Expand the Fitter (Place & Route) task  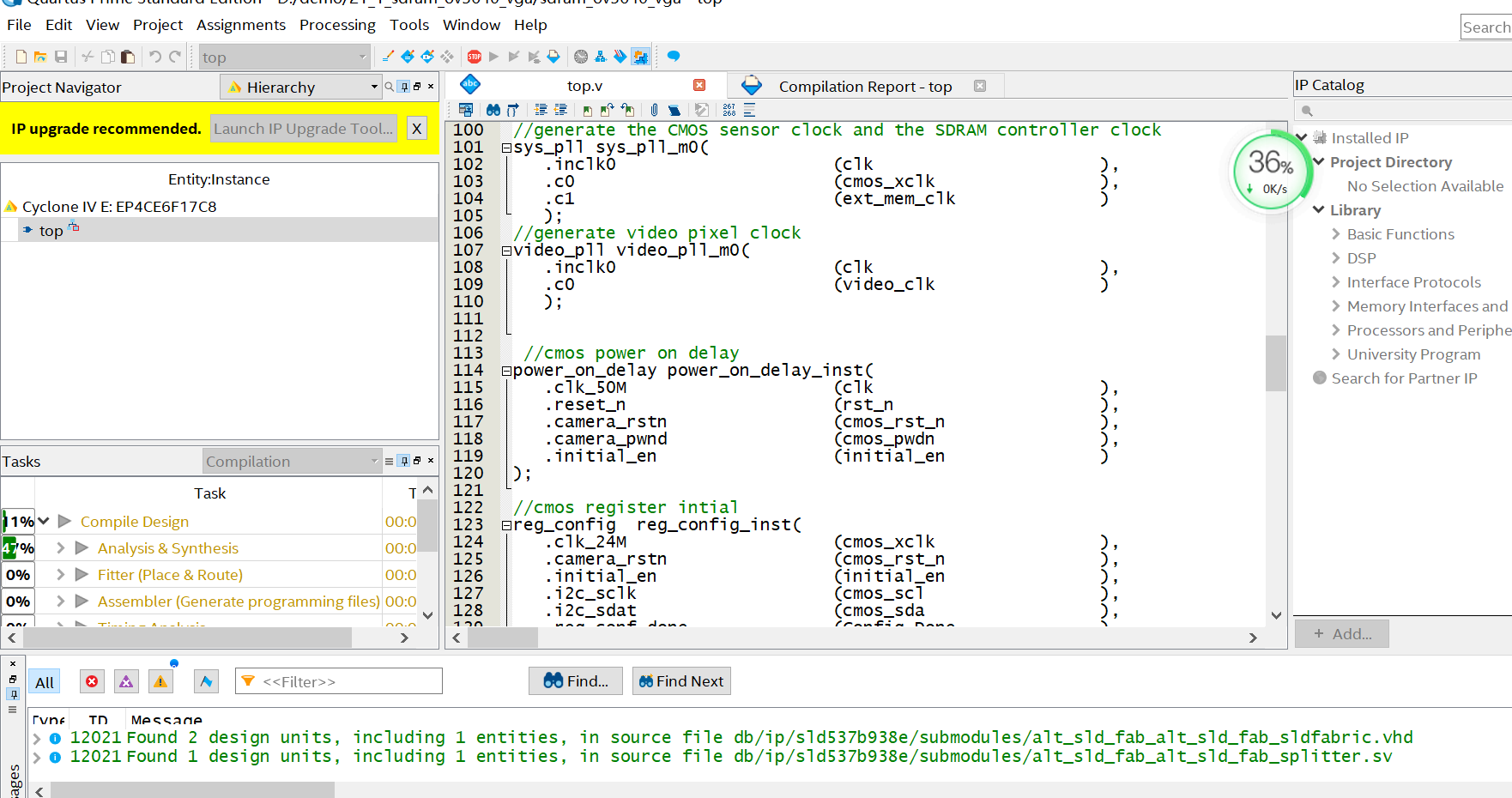[x=61, y=574]
